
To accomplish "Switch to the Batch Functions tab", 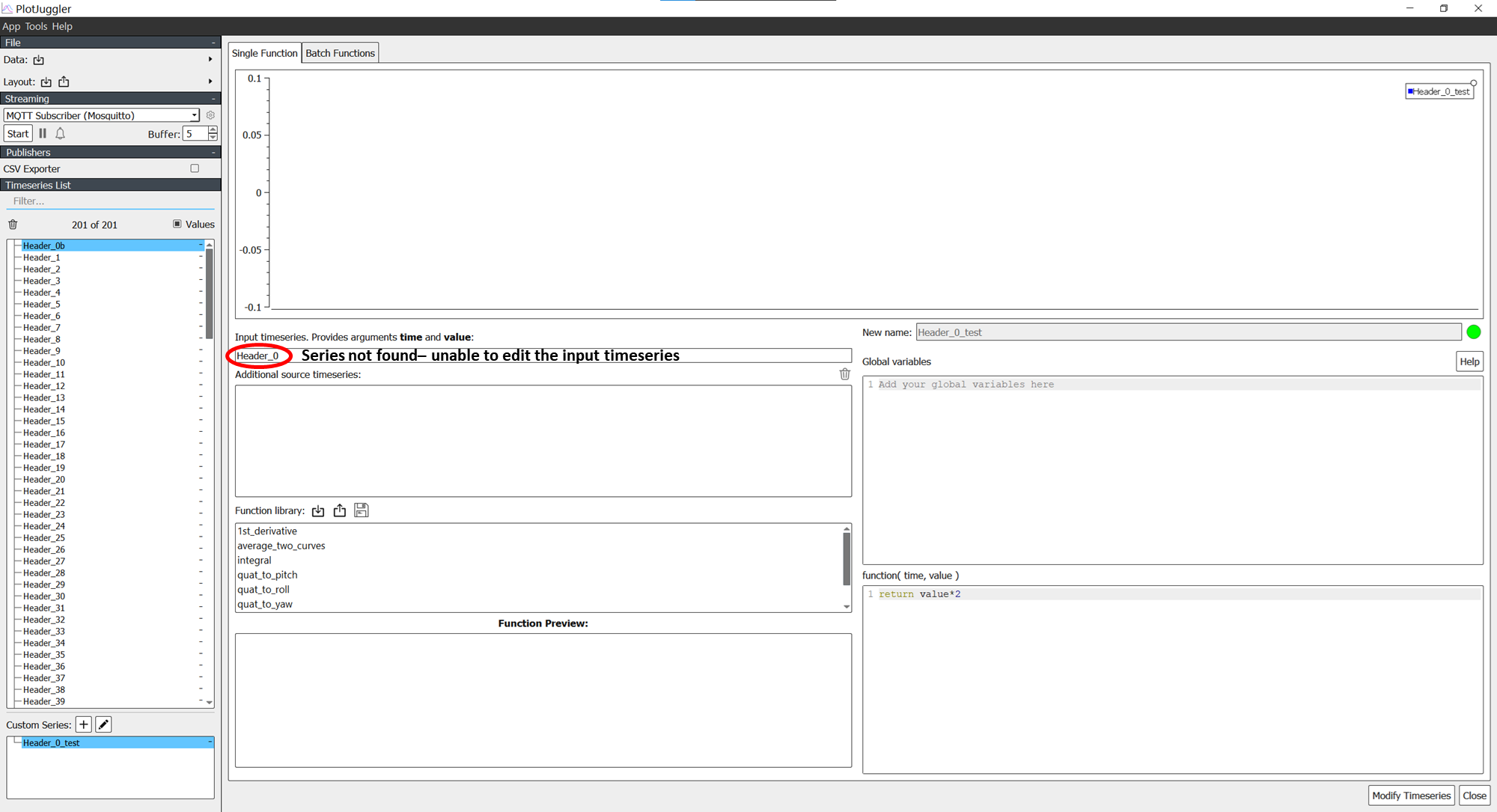I will pos(340,52).
